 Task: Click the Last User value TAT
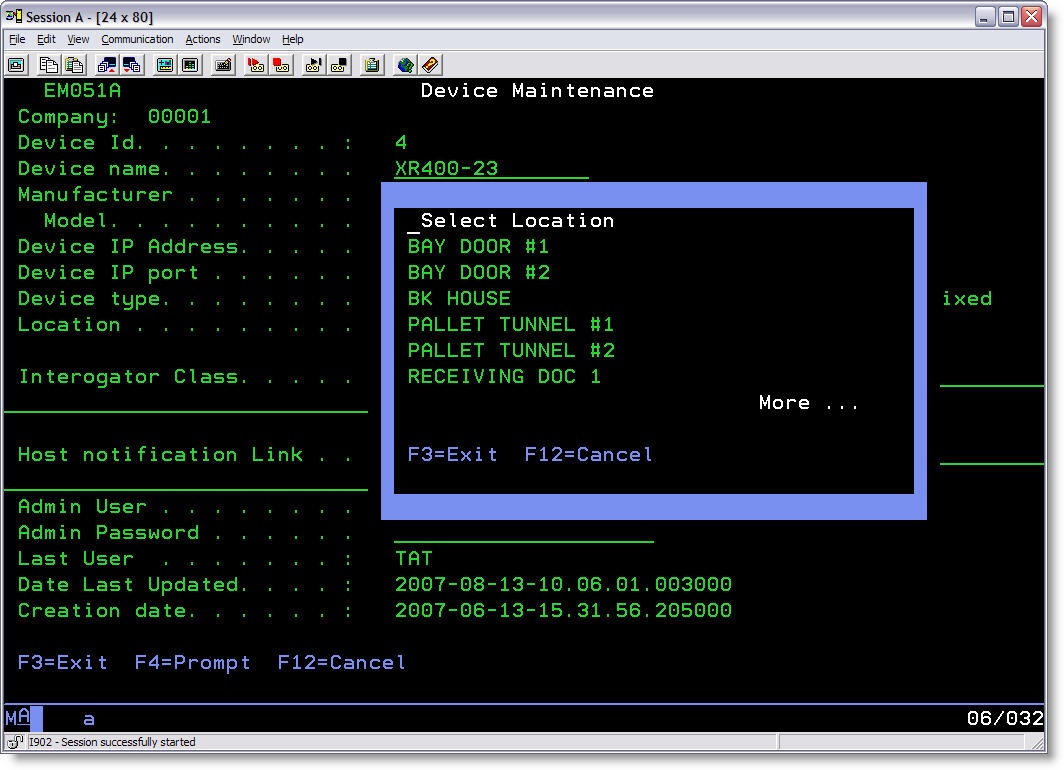pos(413,558)
